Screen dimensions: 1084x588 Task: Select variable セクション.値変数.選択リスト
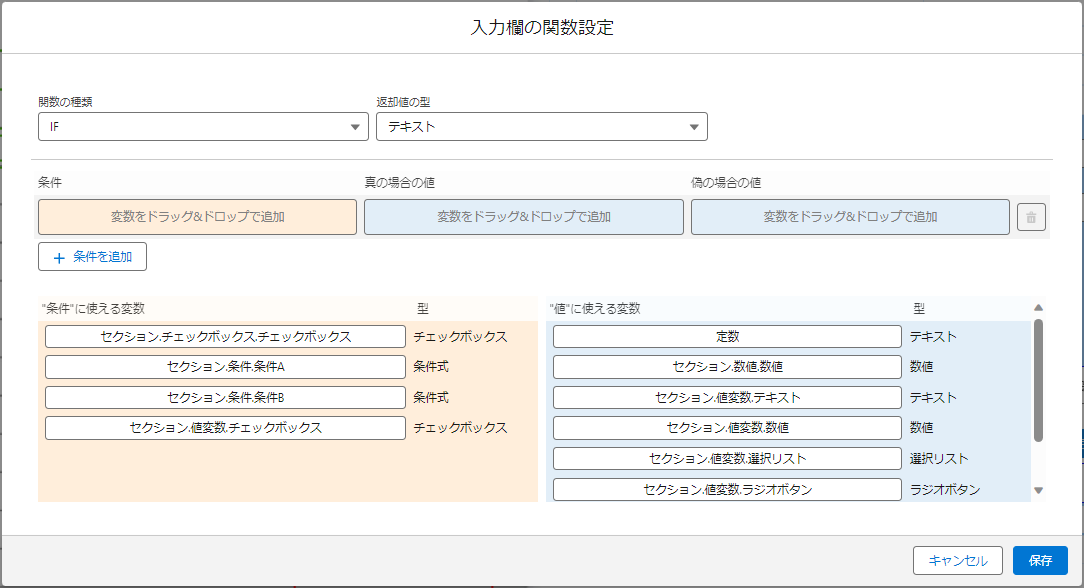(727, 458)
